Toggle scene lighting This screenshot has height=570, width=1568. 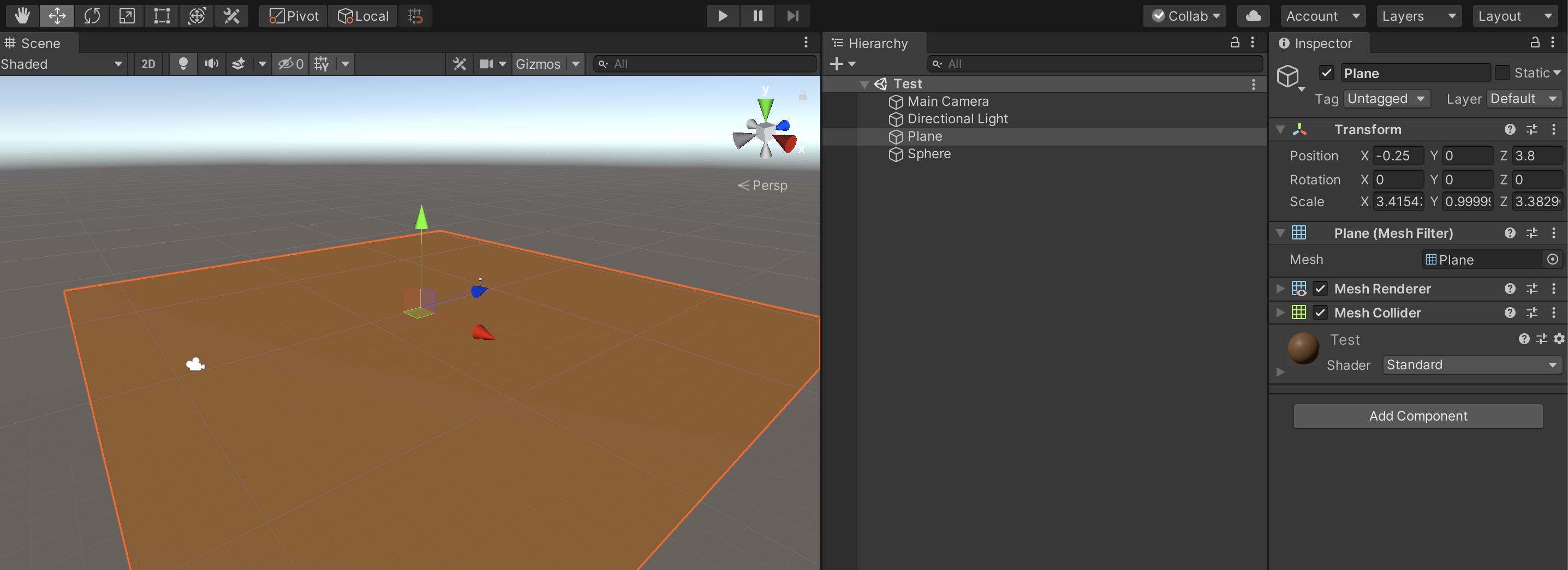[x=183, y=64]
